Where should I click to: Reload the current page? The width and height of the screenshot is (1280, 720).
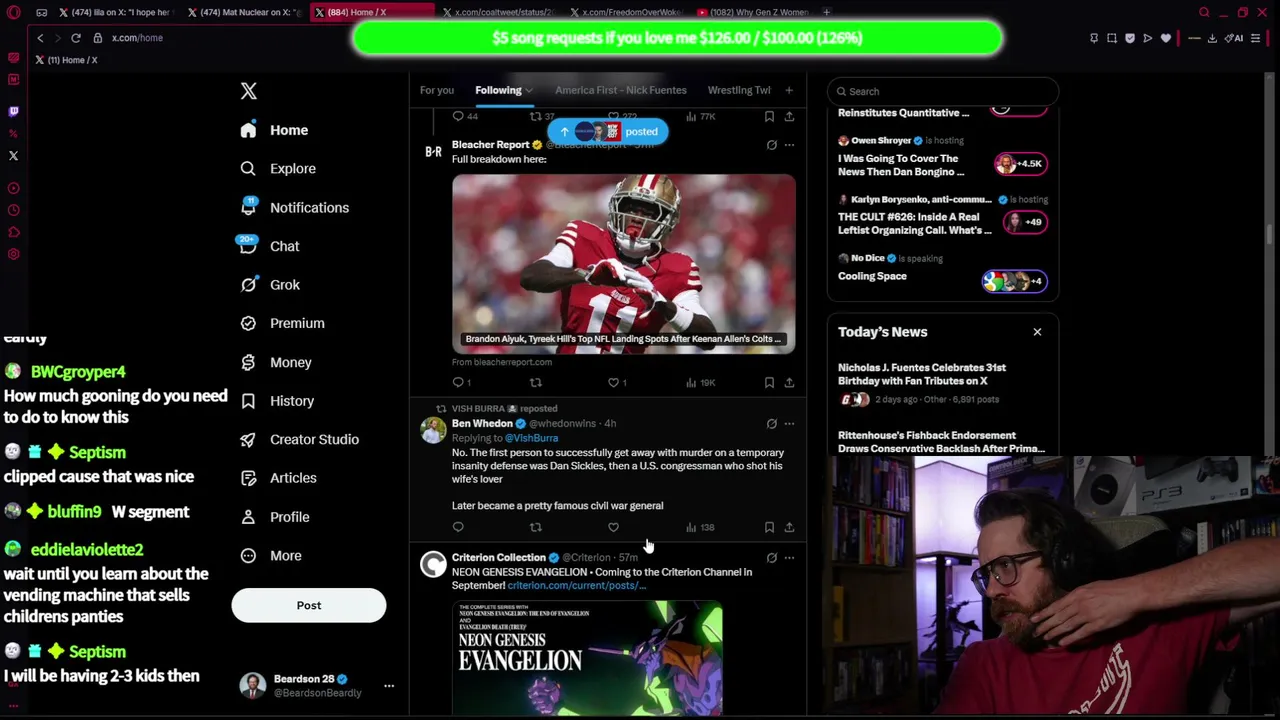tap(76, 38)
